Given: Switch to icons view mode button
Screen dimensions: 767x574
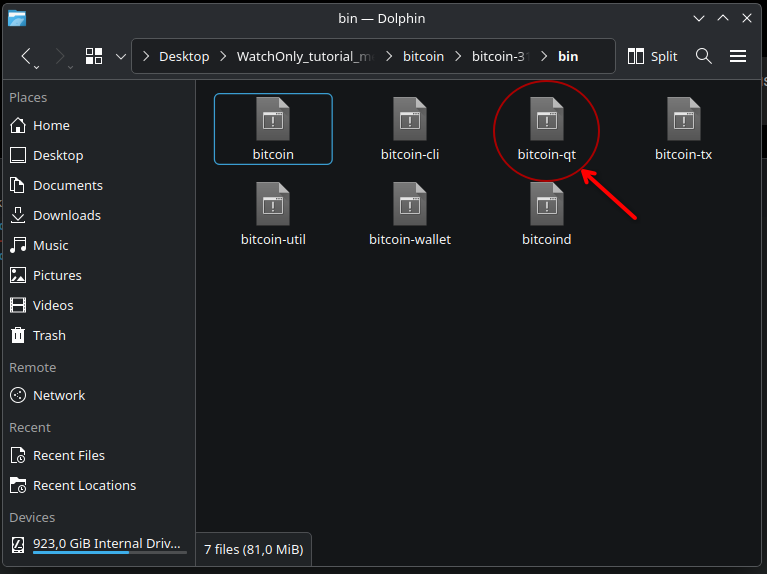Looking at the screenshot, I should [x=94, y=56].
